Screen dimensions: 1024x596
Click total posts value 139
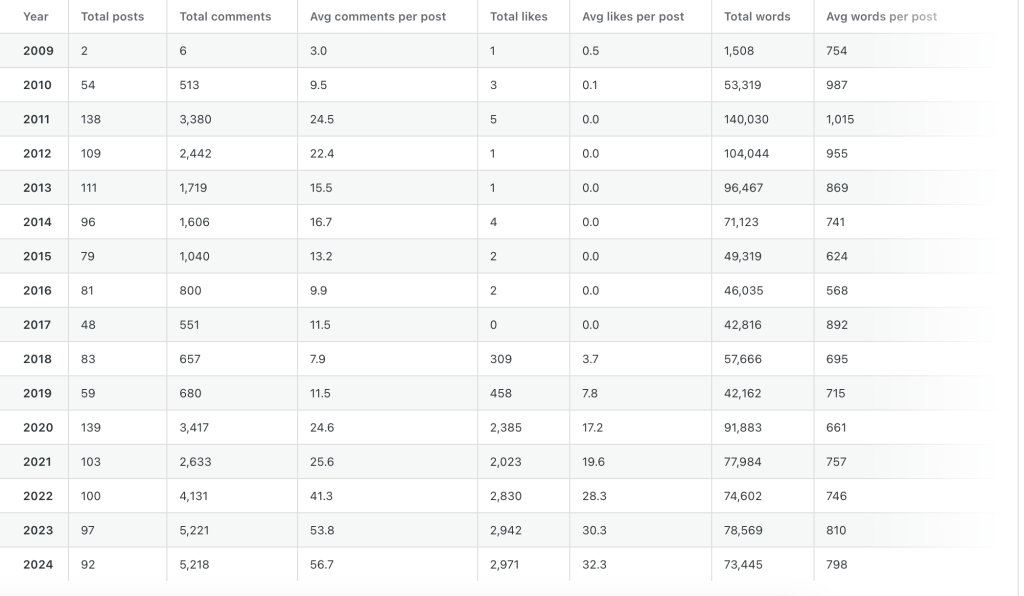[x=91, y=428]
